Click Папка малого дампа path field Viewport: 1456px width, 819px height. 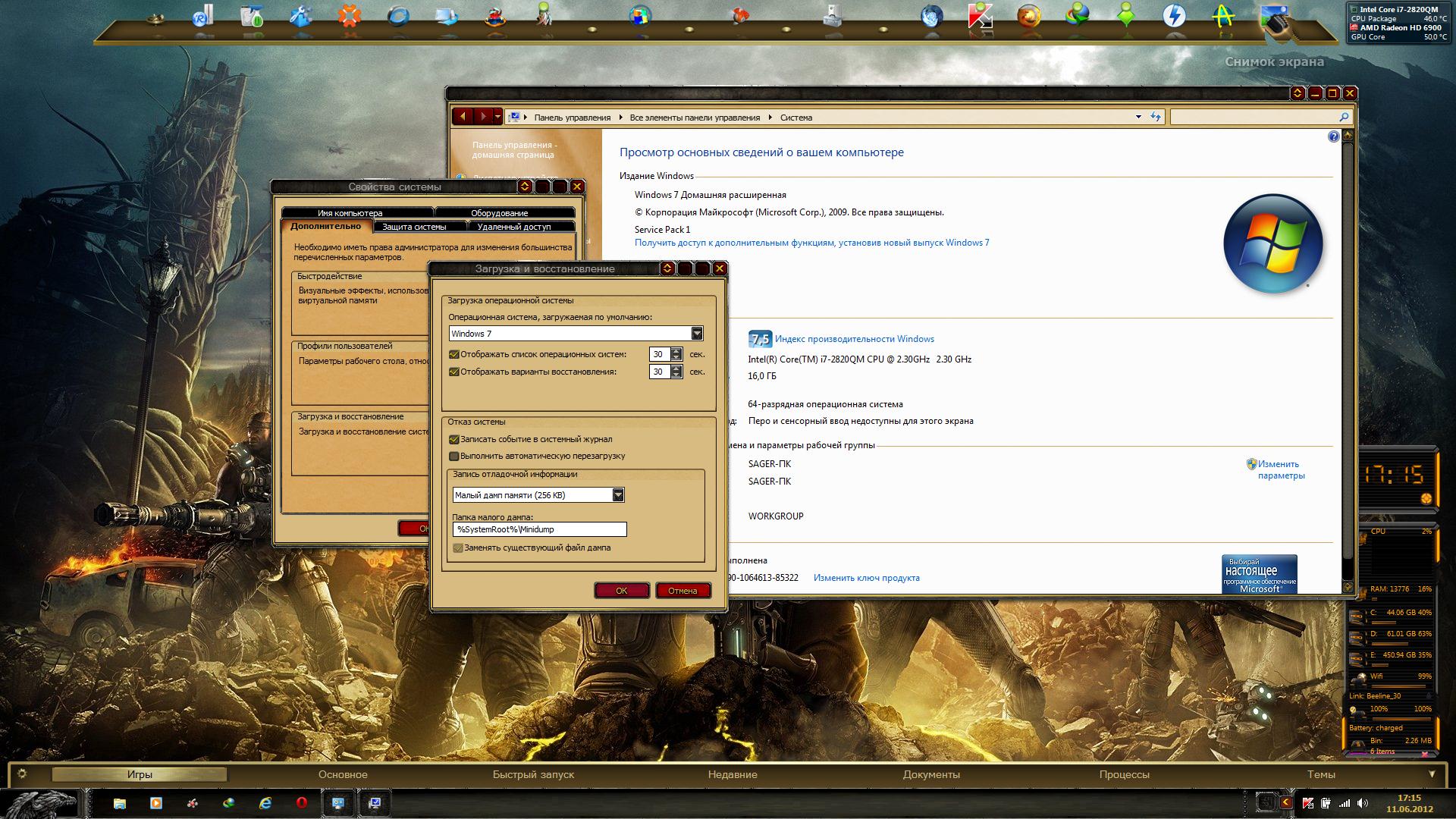[x=539, y=529]
